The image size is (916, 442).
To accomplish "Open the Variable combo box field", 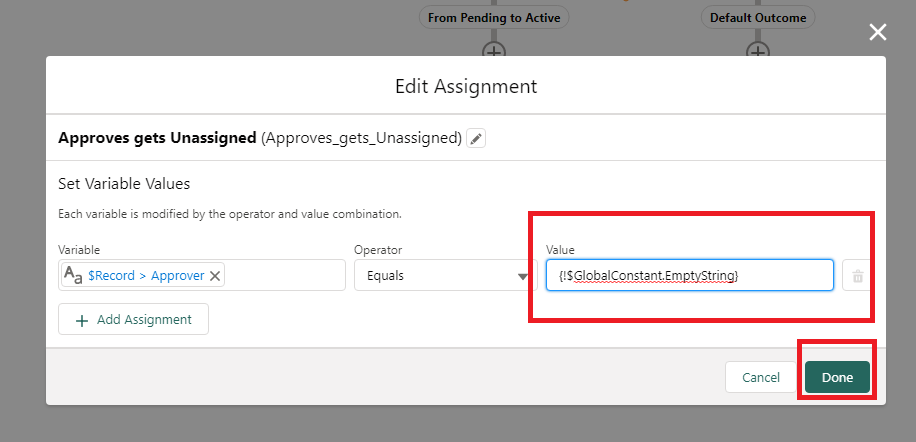I will (285, 276).
